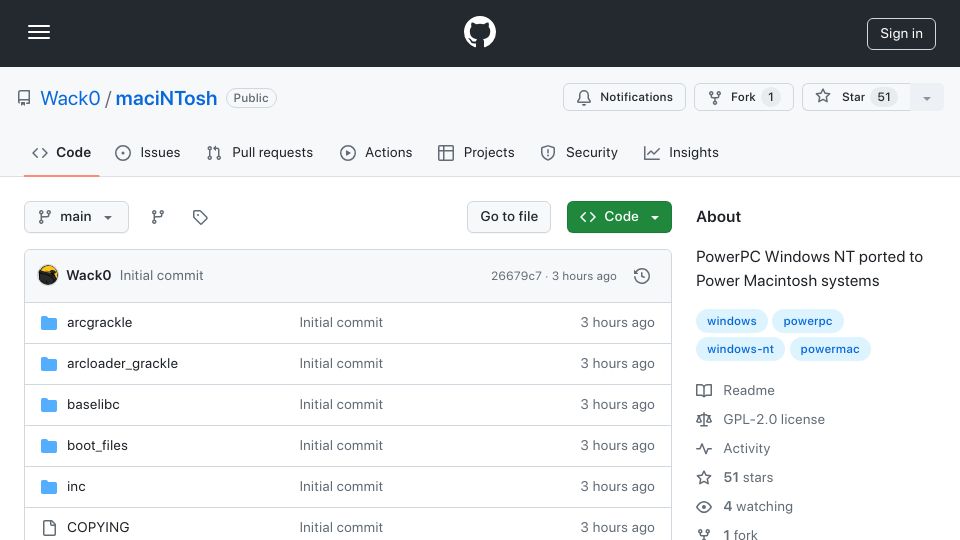Click "3 hours ago" in COPYING row
Screen dimensions: 960x540
point(617,527)
